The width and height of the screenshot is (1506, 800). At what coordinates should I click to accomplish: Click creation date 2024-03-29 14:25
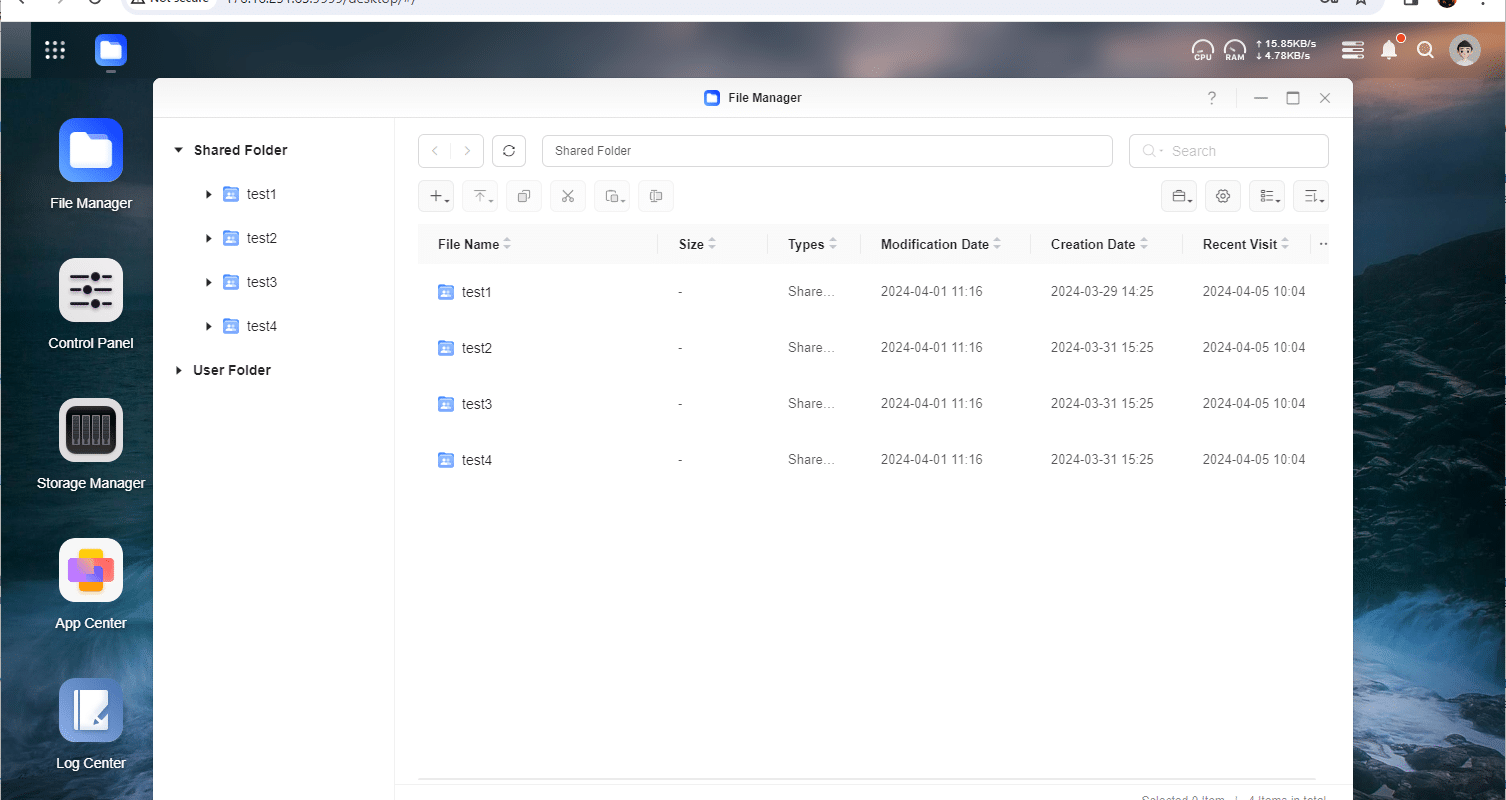[x=1102, y=292]
